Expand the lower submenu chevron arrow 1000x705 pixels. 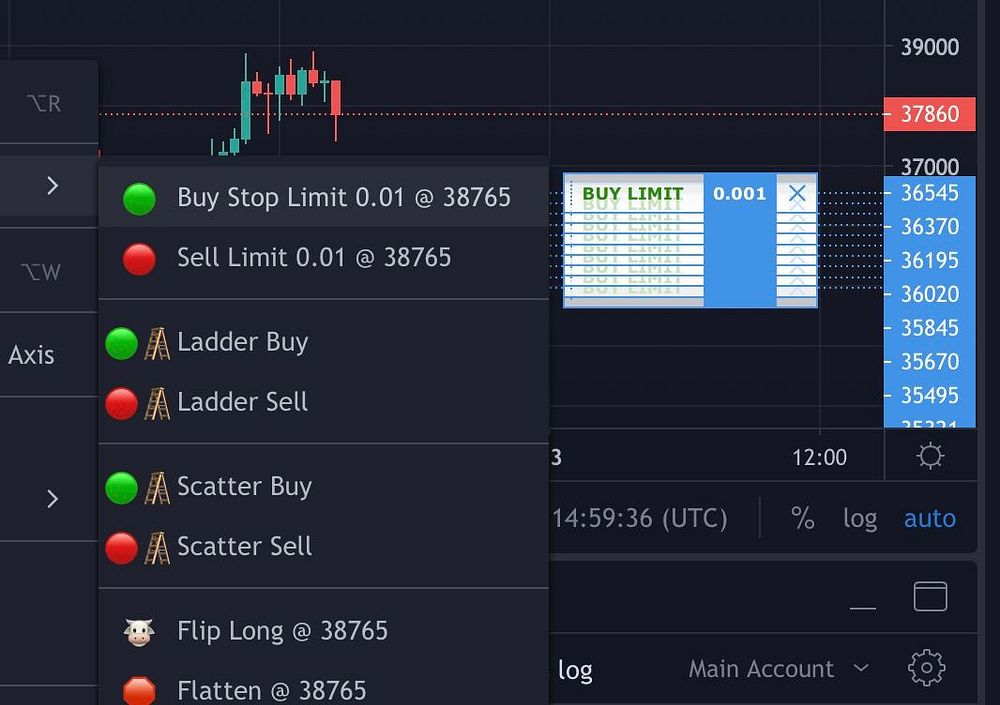coord(52,498)
